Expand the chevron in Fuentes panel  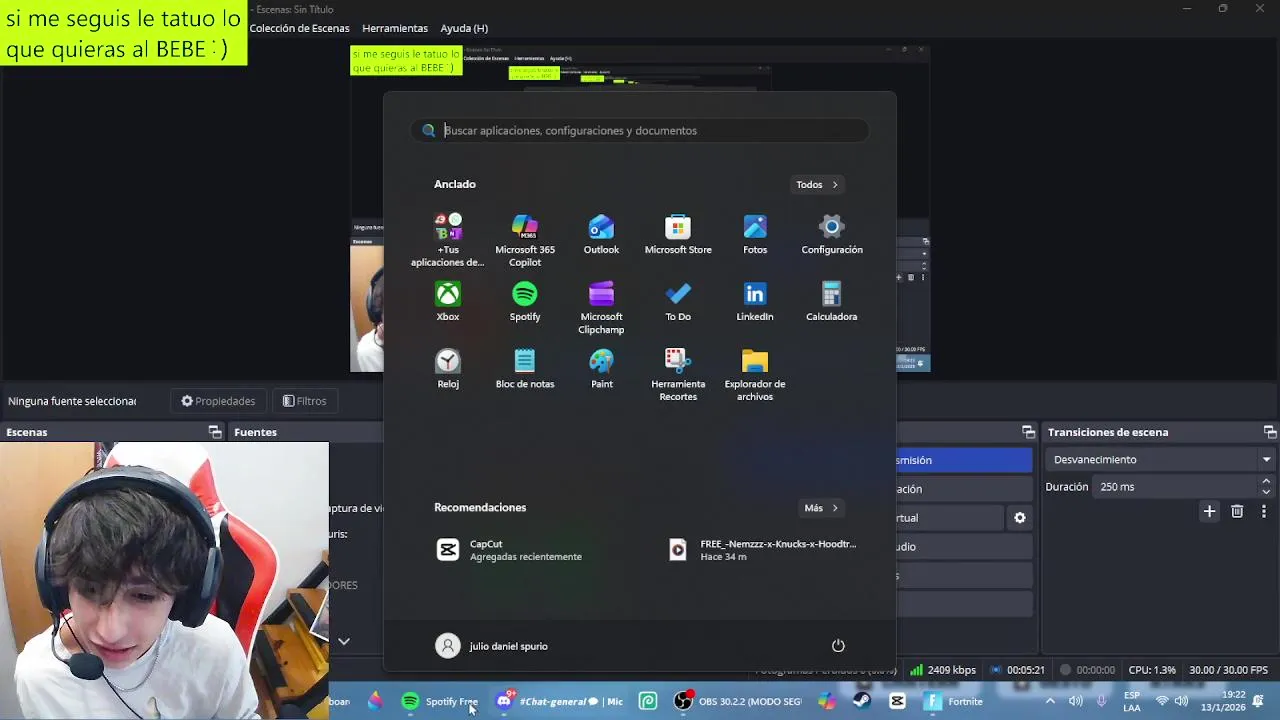pos(343,641)
